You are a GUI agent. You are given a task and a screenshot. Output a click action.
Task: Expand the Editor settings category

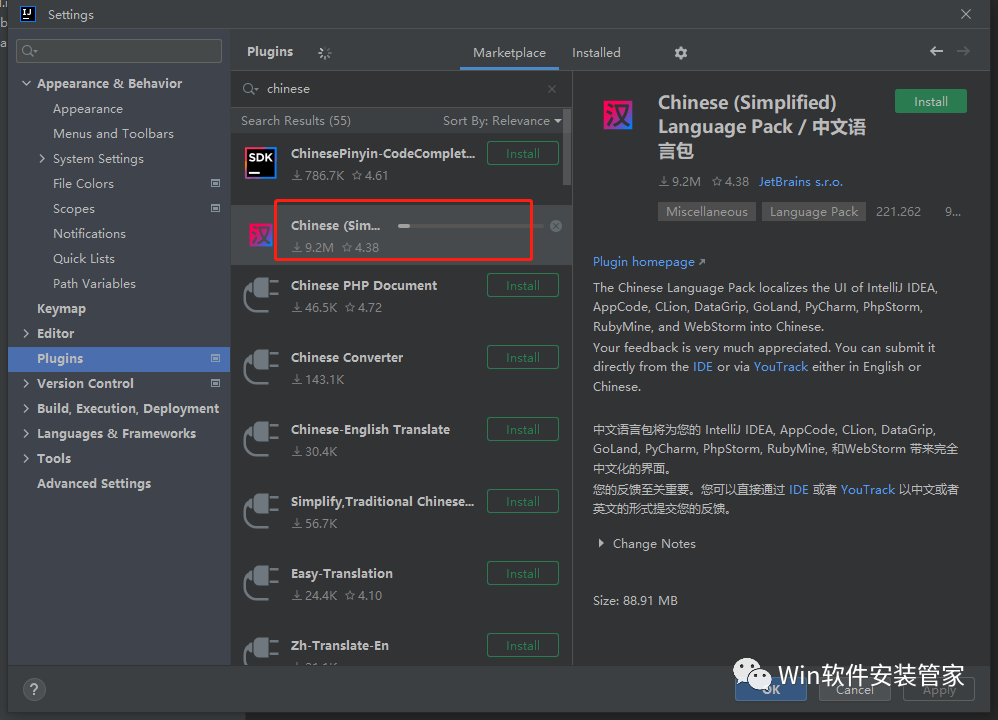coord(27,334)
